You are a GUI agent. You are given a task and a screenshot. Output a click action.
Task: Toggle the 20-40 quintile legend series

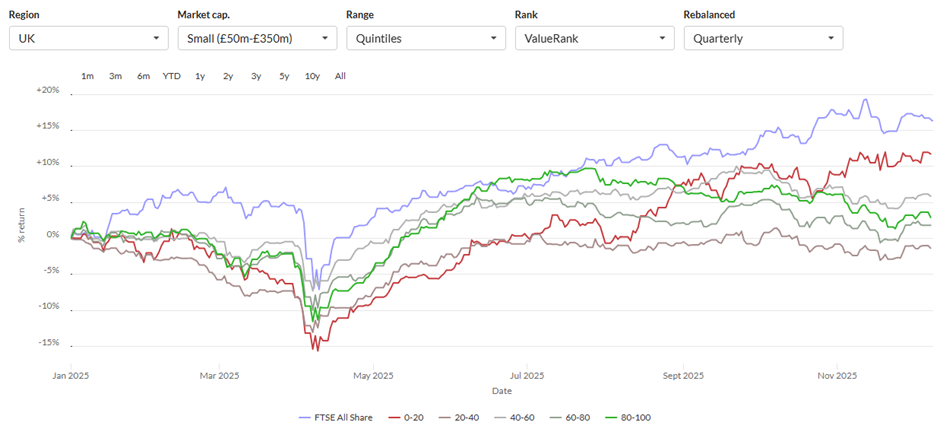tap(459, 418)
